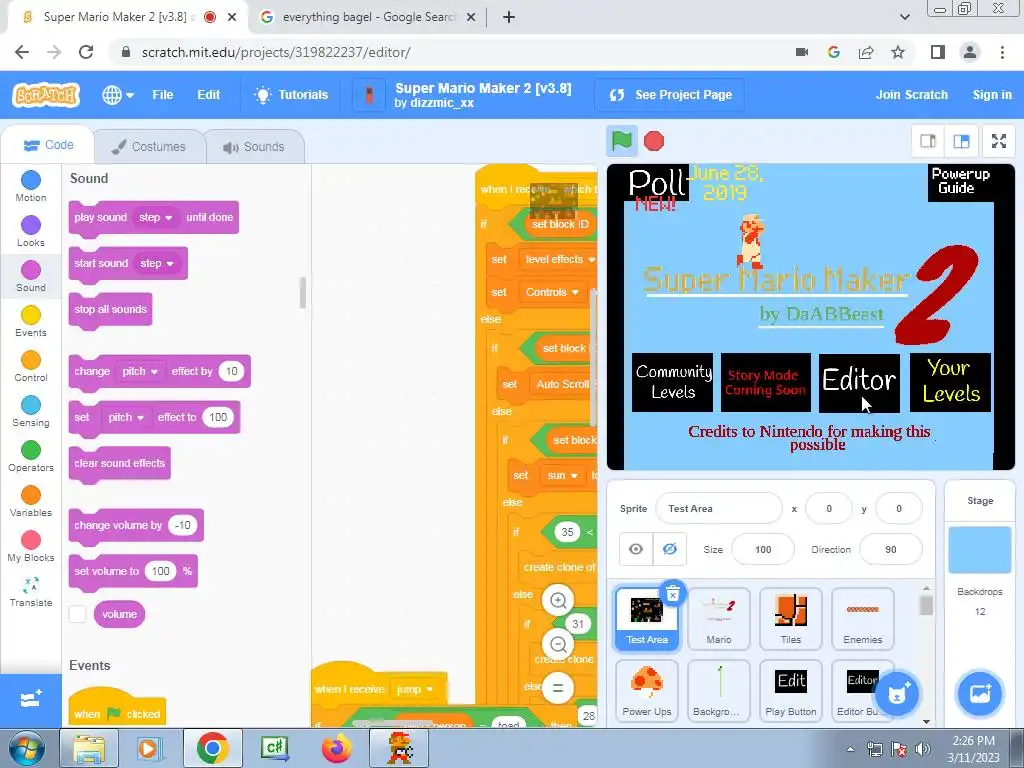Viewport: 1024px width, 768px height.
Task: Open the language globe dropdown
Action: (118, 95)
